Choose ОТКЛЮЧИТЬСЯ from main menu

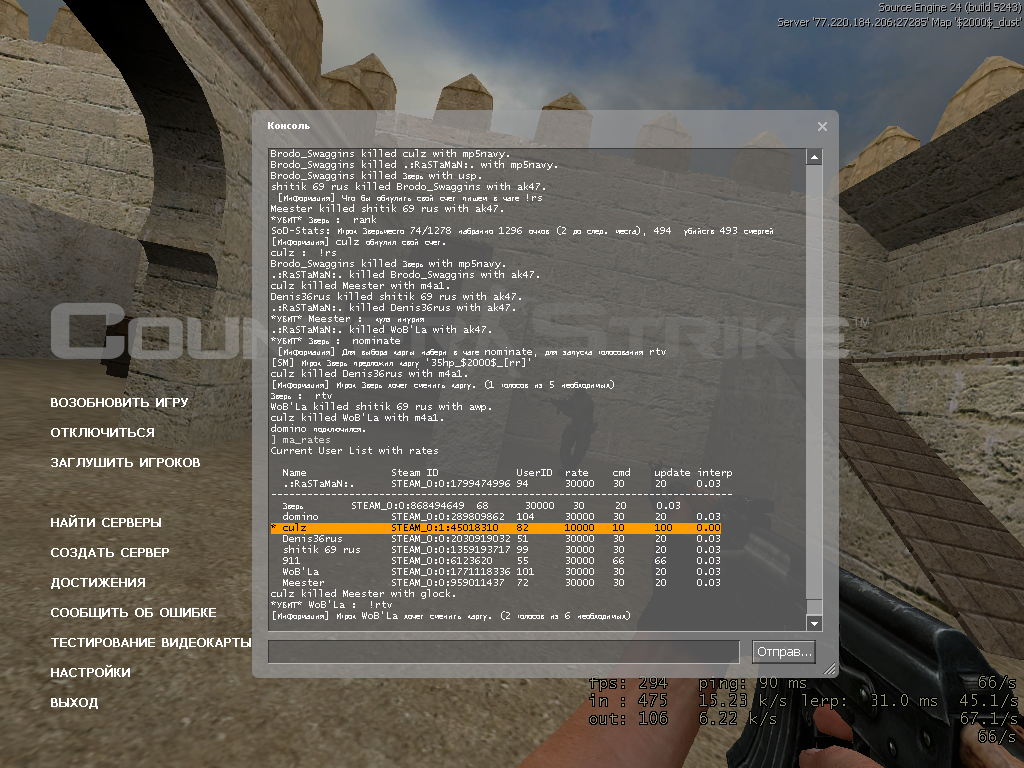point(103,433)
